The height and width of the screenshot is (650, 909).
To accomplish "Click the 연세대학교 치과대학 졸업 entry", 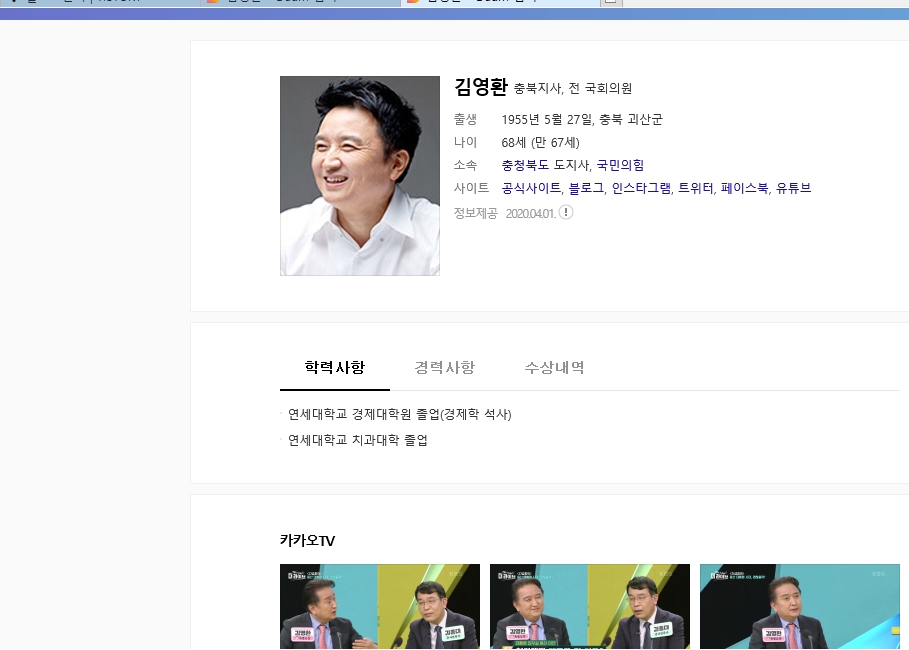I will [358, 440].
